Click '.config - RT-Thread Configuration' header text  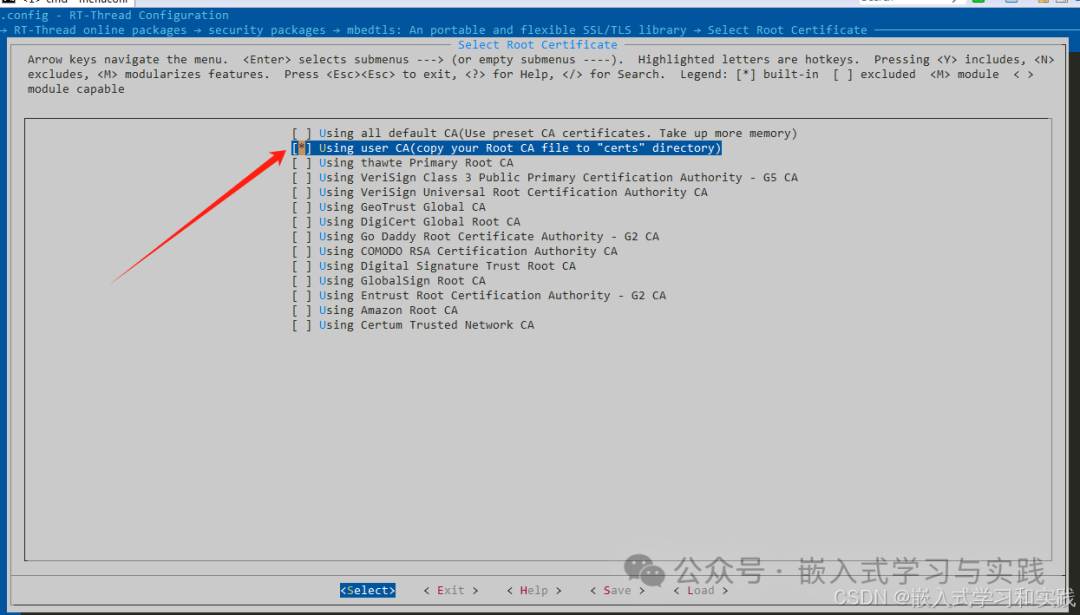pos(114,15)
